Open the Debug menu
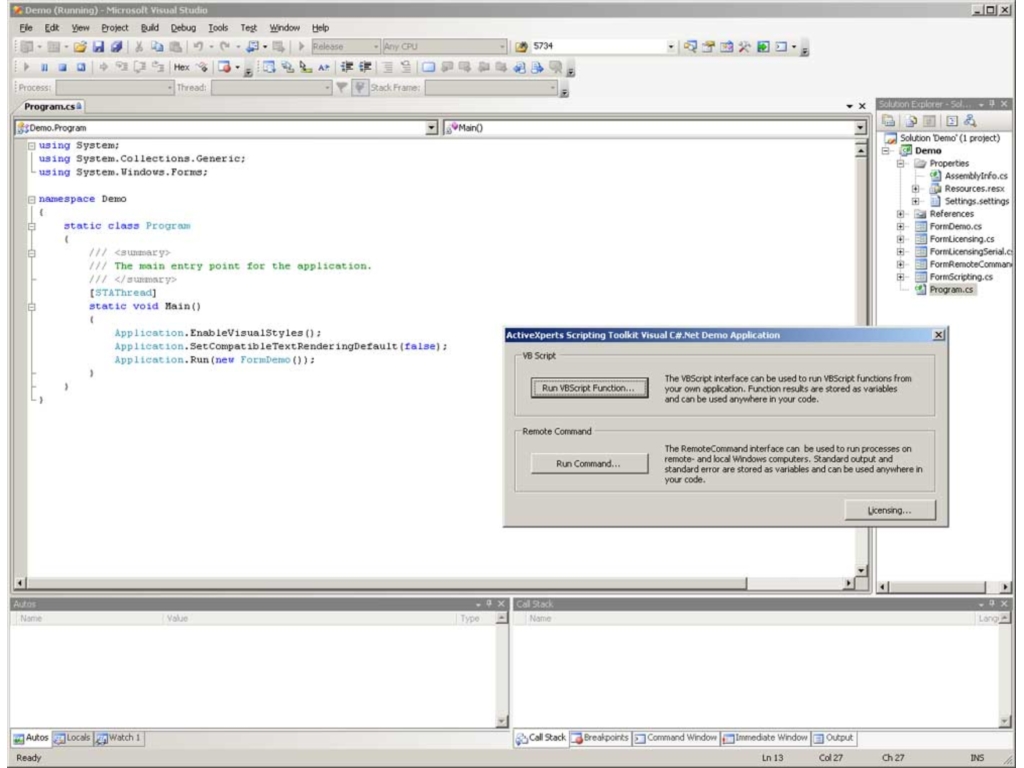 coord(183,28)
